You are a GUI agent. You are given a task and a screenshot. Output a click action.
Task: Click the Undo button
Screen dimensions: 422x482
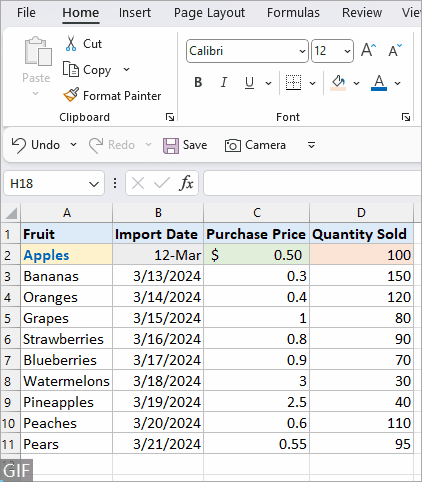[x=36, y=145]
